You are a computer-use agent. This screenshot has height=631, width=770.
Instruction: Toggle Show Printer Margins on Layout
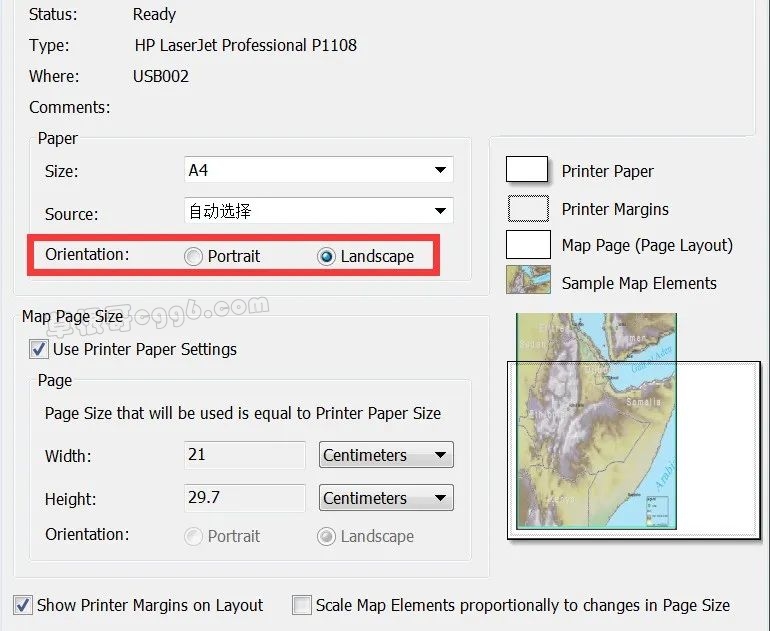[23, 605]
